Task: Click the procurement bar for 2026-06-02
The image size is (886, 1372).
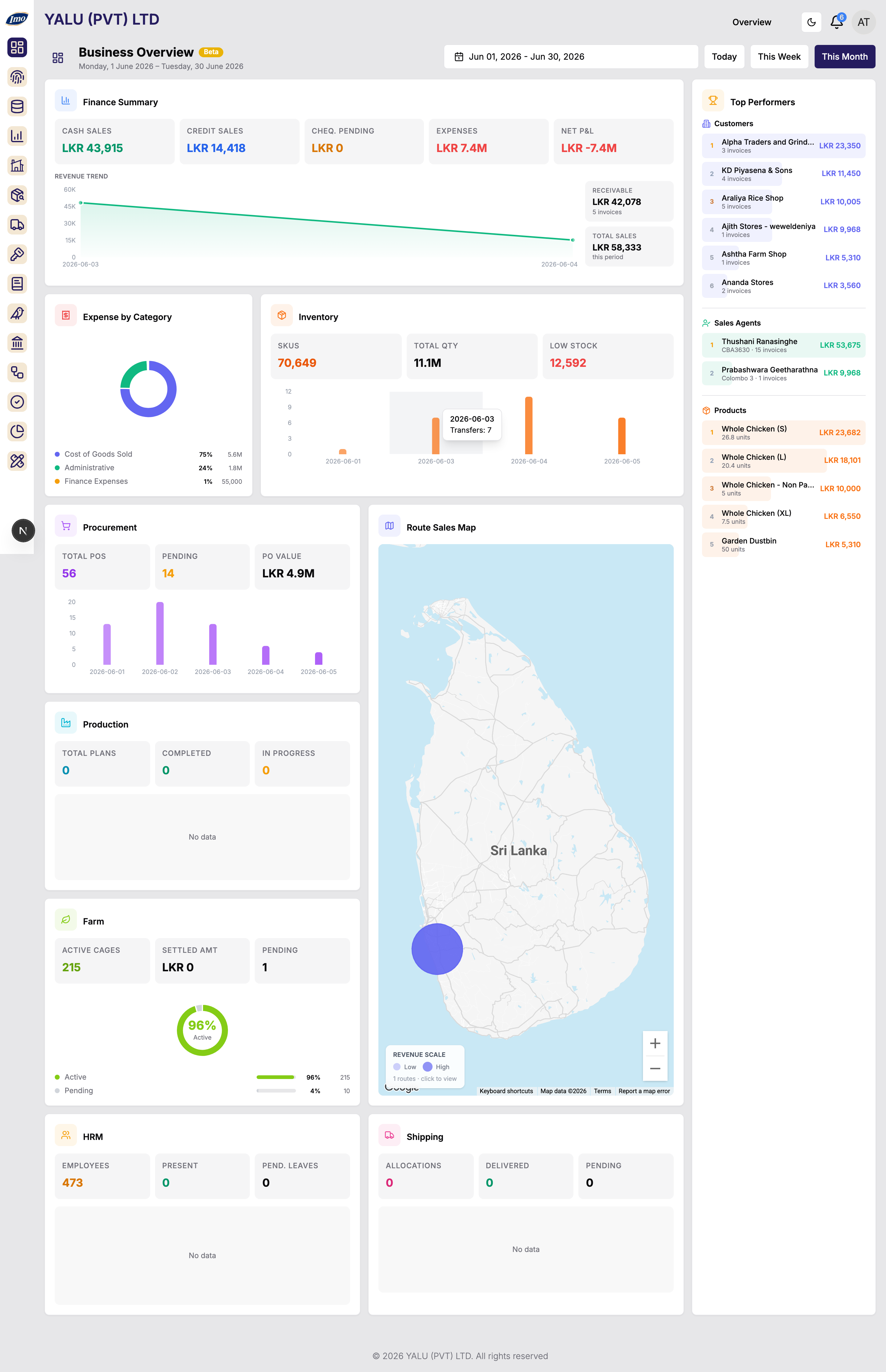Action: (160, 633)
